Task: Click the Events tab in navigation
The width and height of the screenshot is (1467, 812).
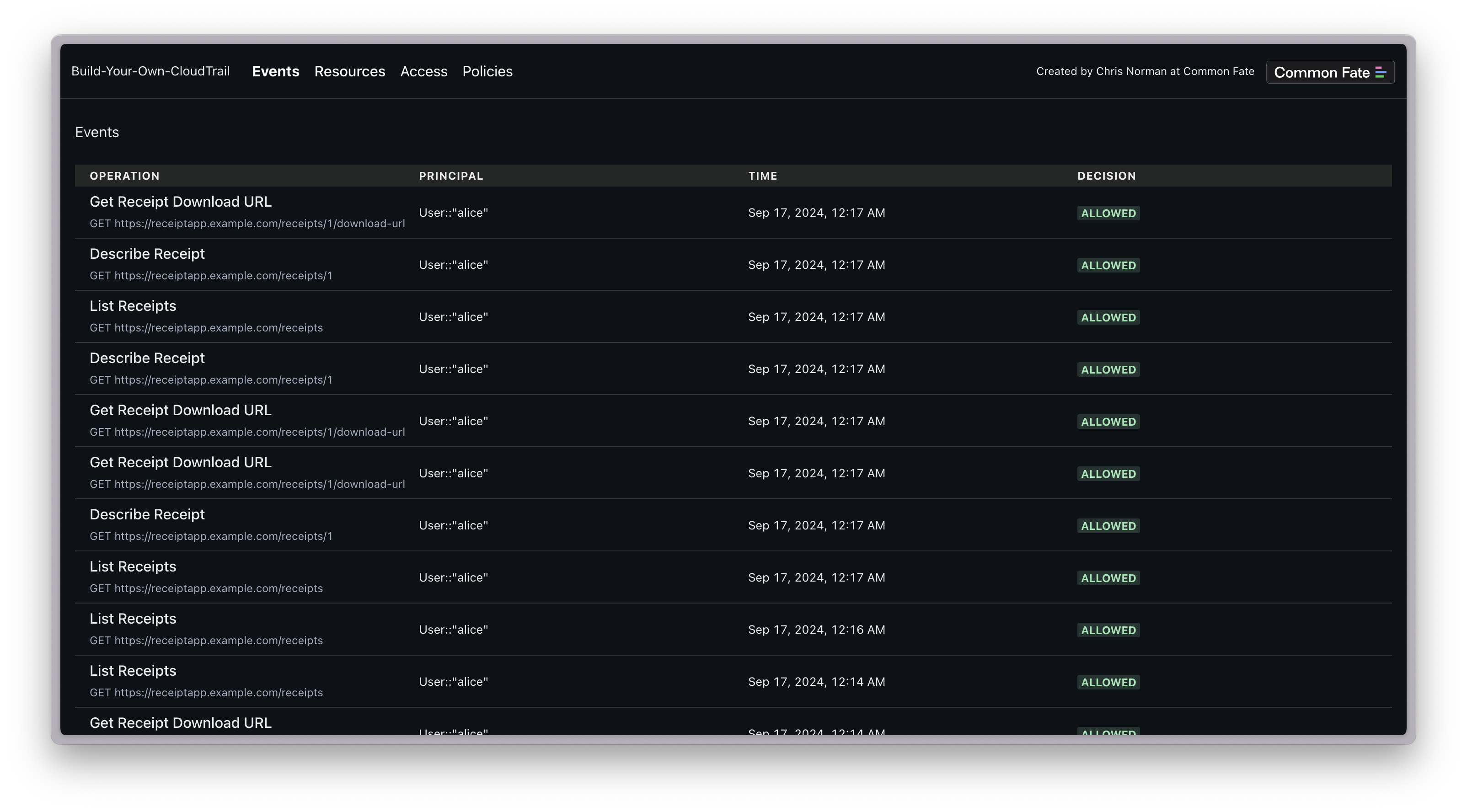Action: 275,71
